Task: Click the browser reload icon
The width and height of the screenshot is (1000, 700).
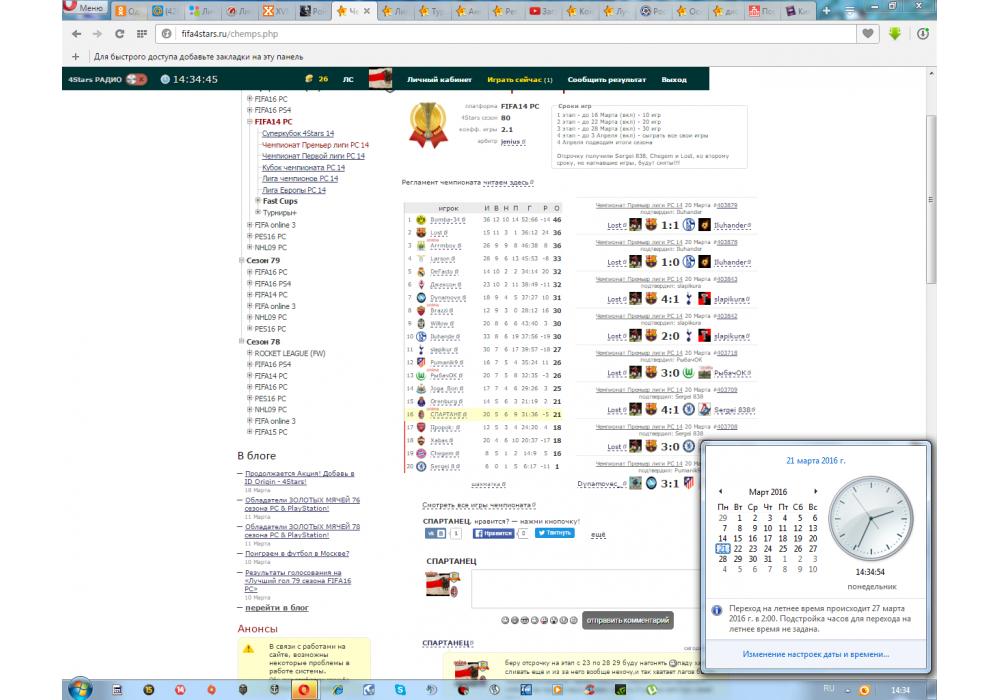Action: (x=119, y=33)
